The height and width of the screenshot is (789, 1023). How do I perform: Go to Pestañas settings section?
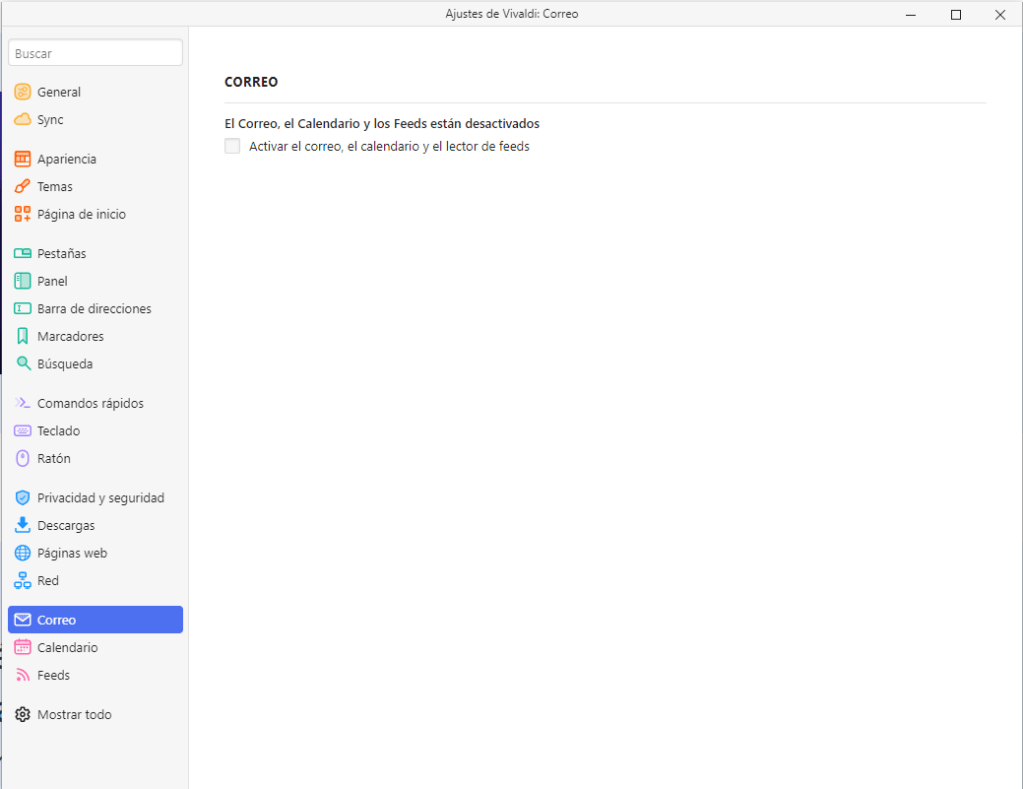(x=61, y=254)
